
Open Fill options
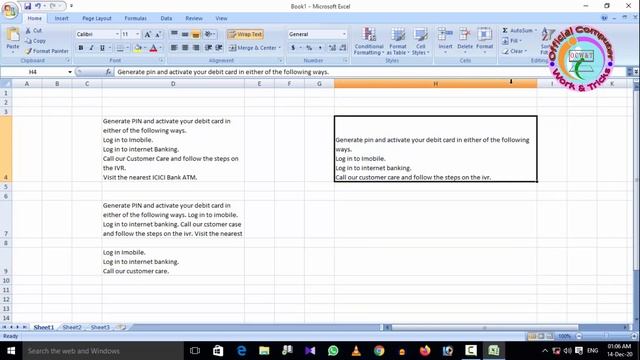click(512, 41)
